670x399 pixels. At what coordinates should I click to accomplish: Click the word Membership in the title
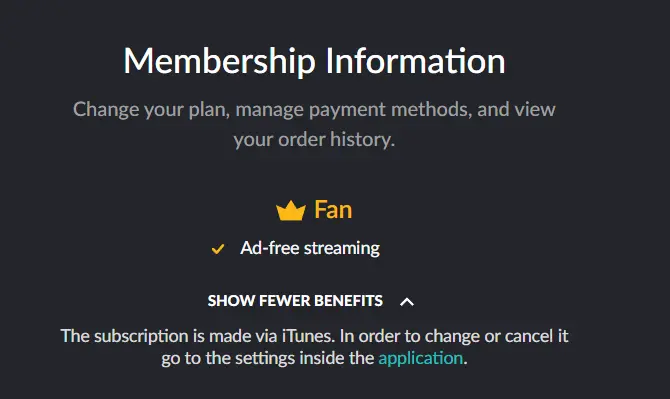tap(220, 61)
